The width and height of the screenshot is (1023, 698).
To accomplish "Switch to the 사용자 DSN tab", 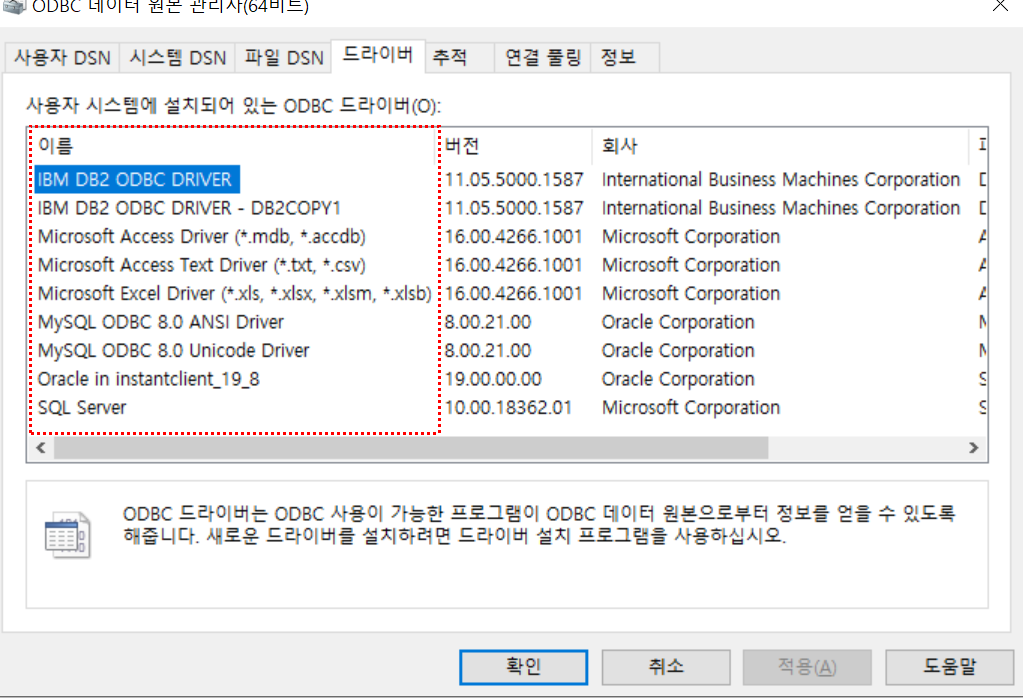I will (62, 57).
